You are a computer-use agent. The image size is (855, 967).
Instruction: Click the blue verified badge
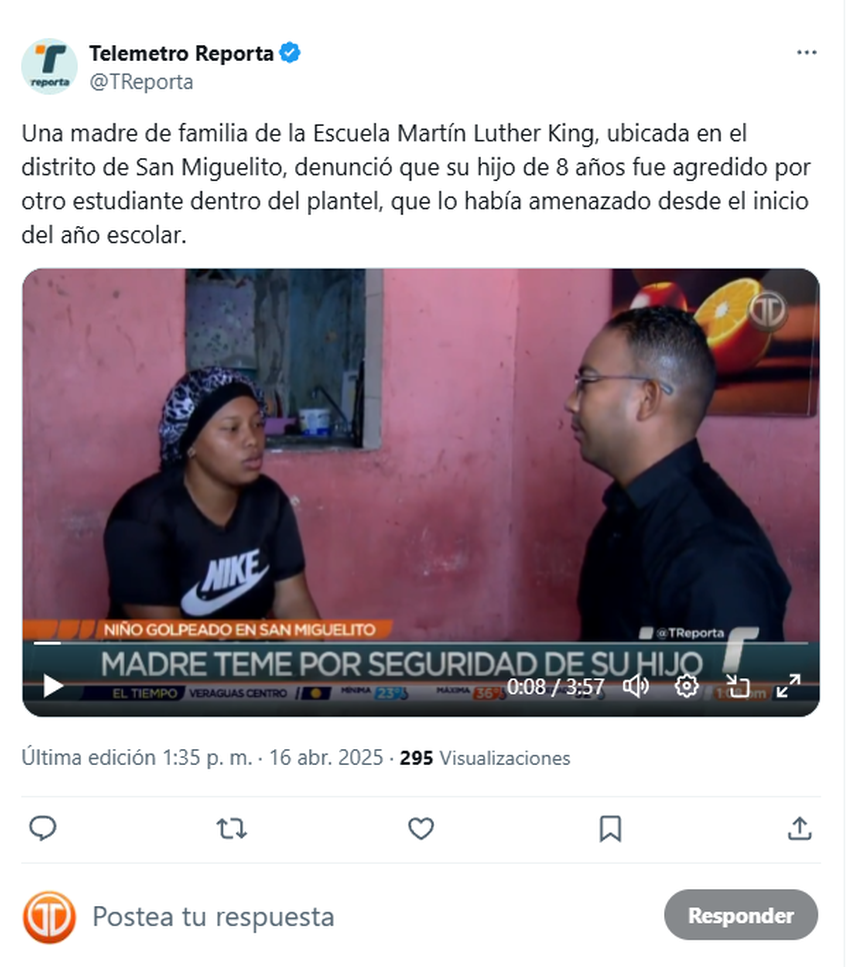290,53
